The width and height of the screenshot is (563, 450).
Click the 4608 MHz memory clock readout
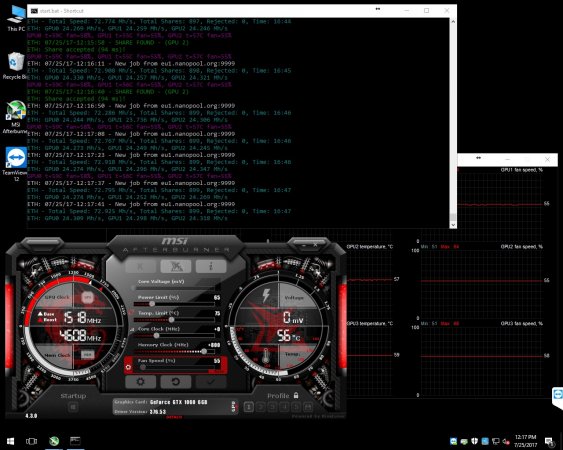80,335
